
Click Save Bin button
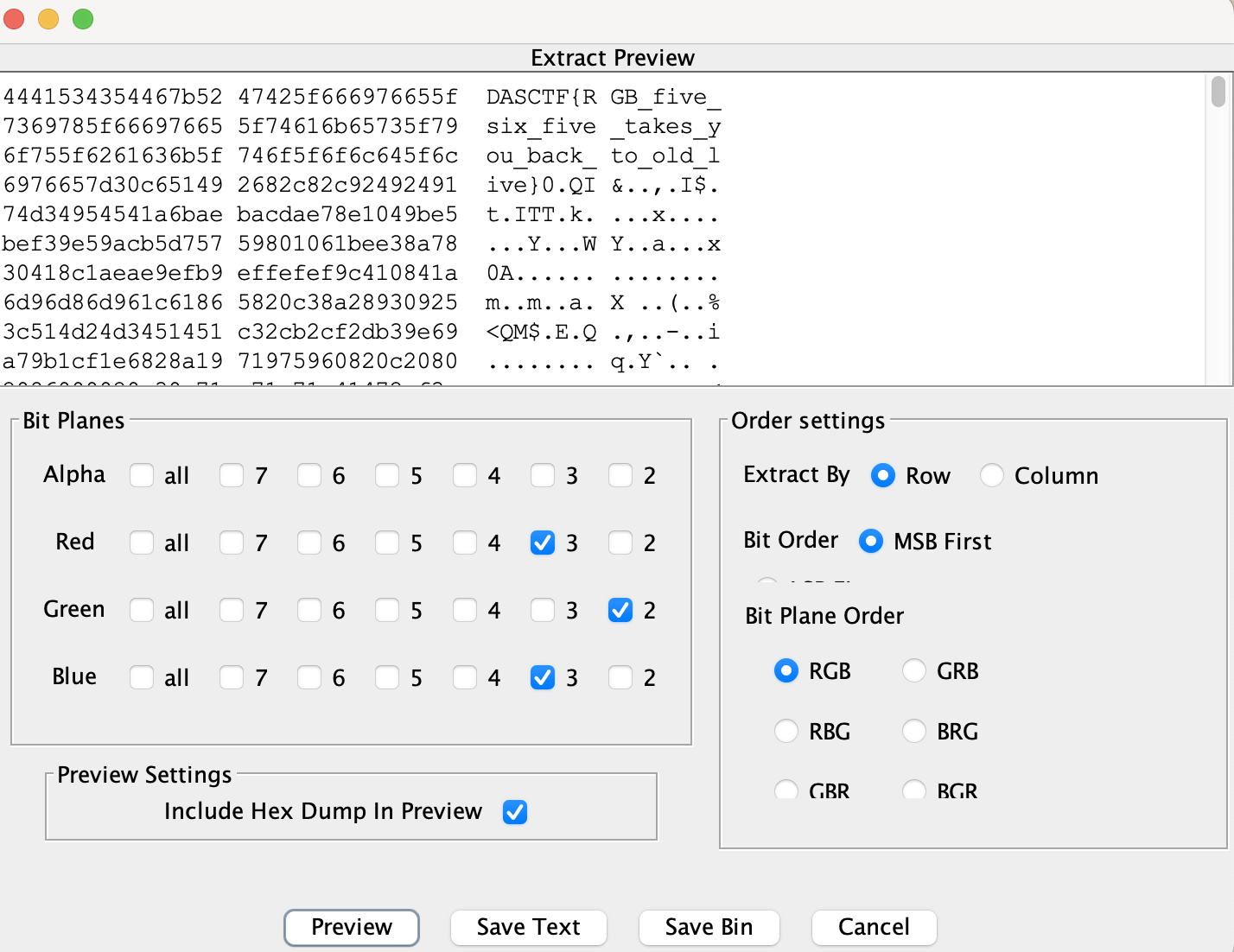pos(709,927)
